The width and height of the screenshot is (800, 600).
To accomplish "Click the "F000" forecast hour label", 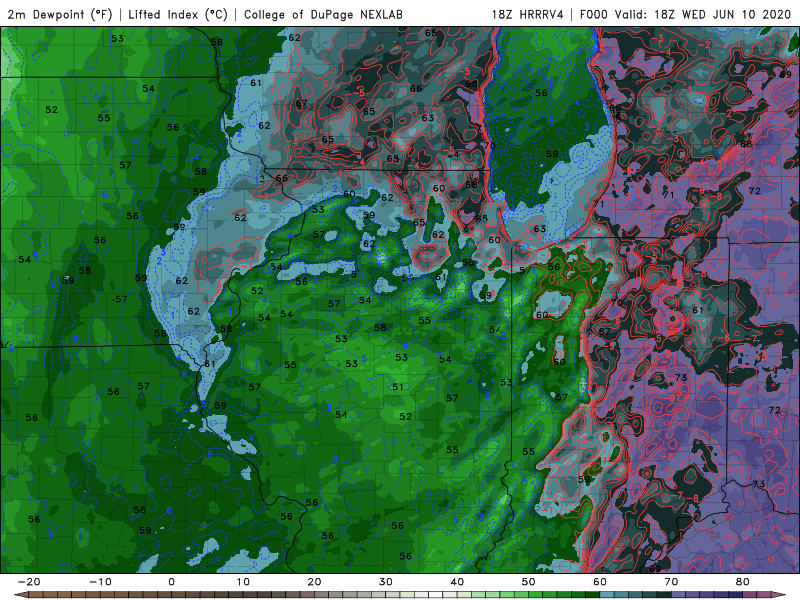I will click(595, 14).
